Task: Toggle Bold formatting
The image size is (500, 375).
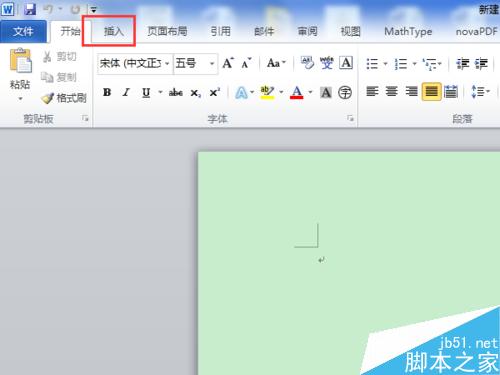Action: pos(107,92)
